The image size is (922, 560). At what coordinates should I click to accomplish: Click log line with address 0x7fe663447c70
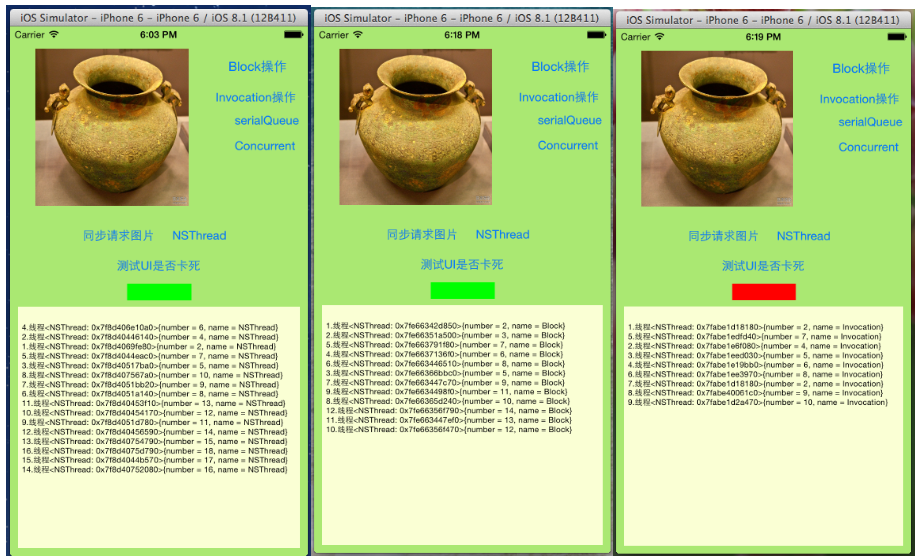click(x=446, y=382)
